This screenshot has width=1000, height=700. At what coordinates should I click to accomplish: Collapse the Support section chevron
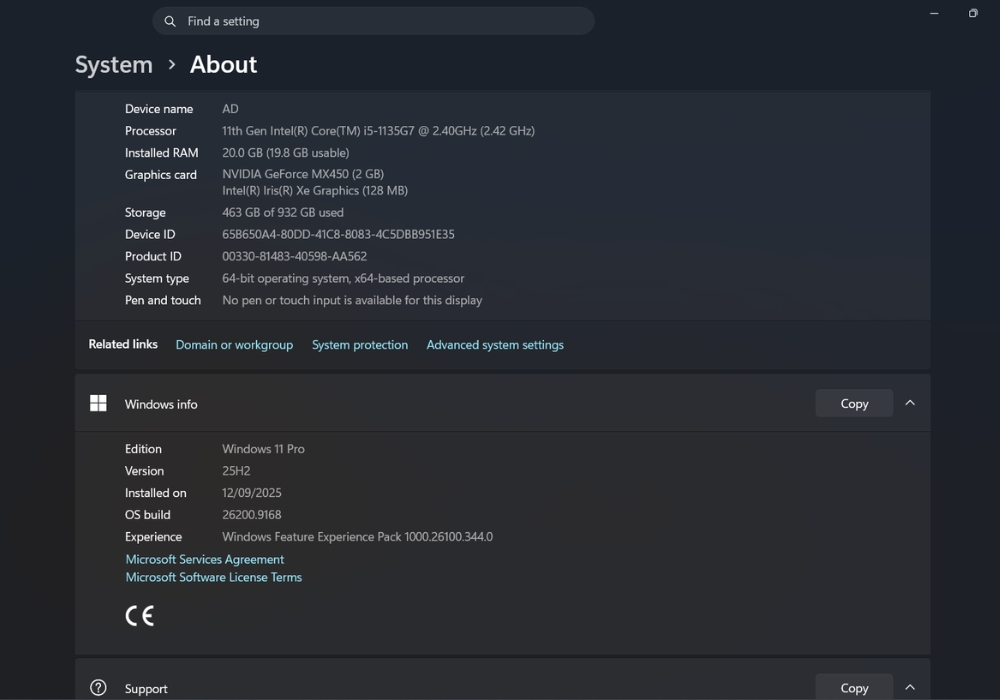click(x=910, y=687)
